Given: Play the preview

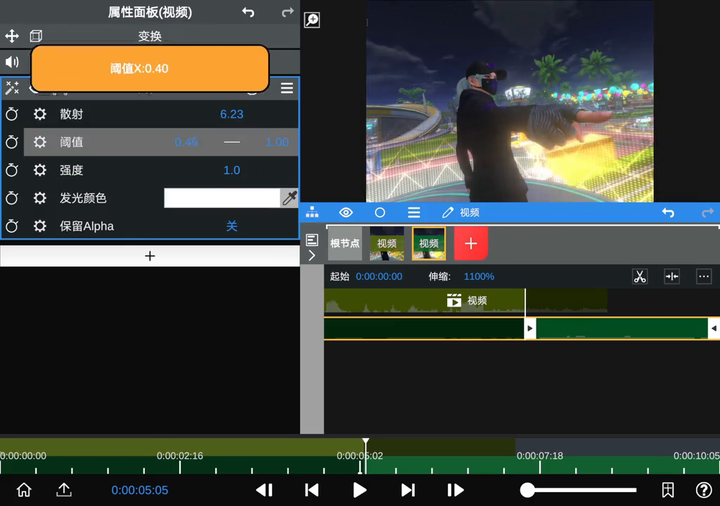Looking at the screenshot, I should (x=360, y=490).
